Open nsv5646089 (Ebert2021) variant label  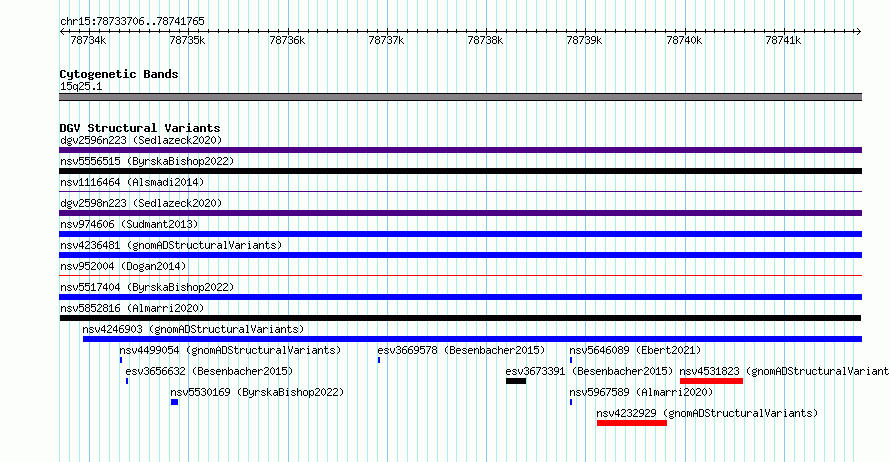(x=635, y=350)
